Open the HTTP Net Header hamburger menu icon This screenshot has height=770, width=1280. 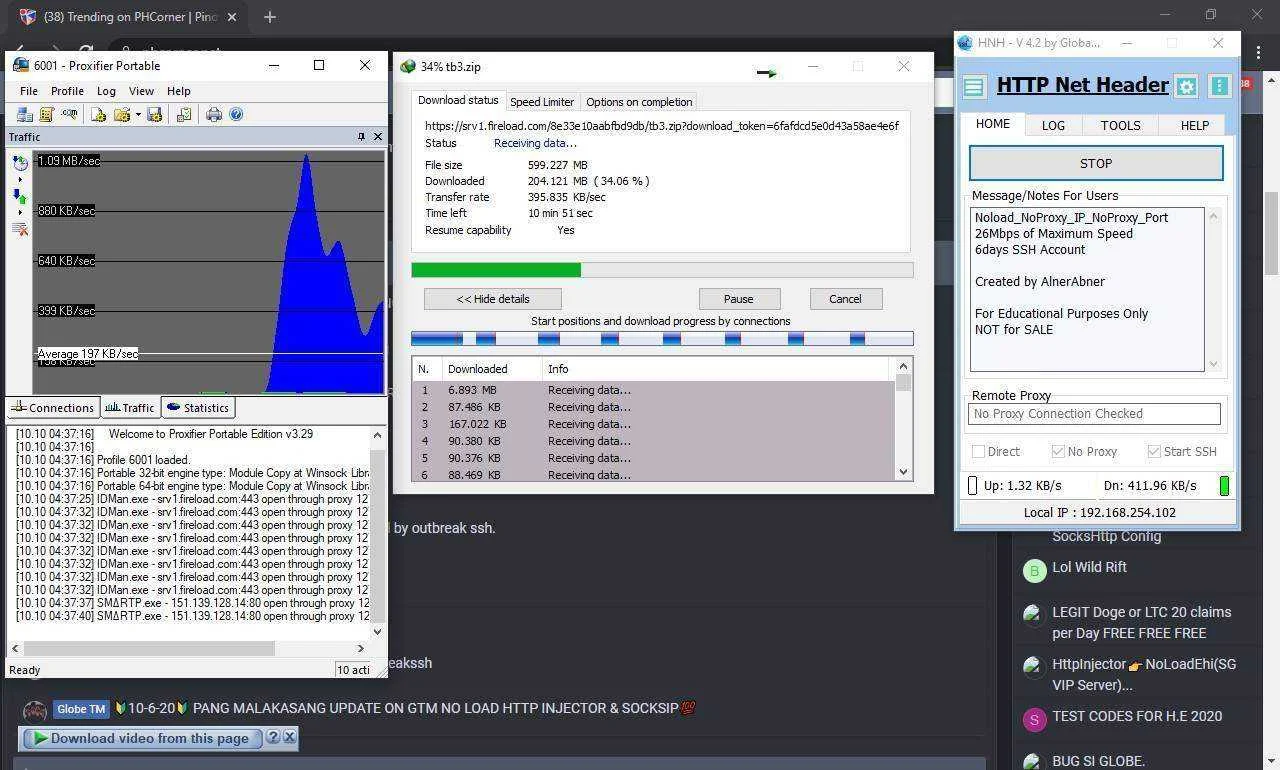(x=974, y=87)
